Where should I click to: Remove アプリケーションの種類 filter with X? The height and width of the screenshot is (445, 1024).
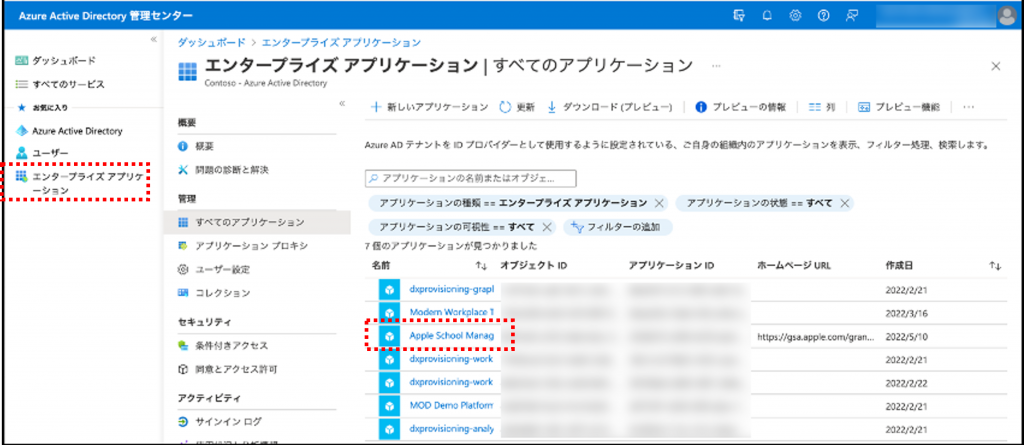[x=659, y=203]
